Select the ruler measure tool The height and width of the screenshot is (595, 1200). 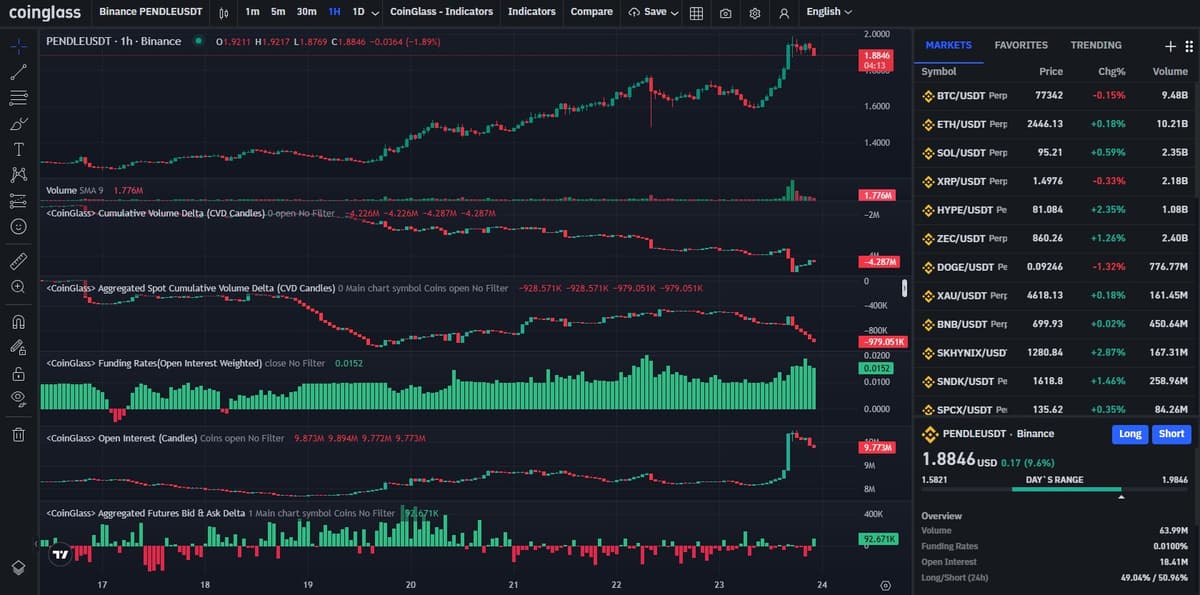(x=18, y=261)
